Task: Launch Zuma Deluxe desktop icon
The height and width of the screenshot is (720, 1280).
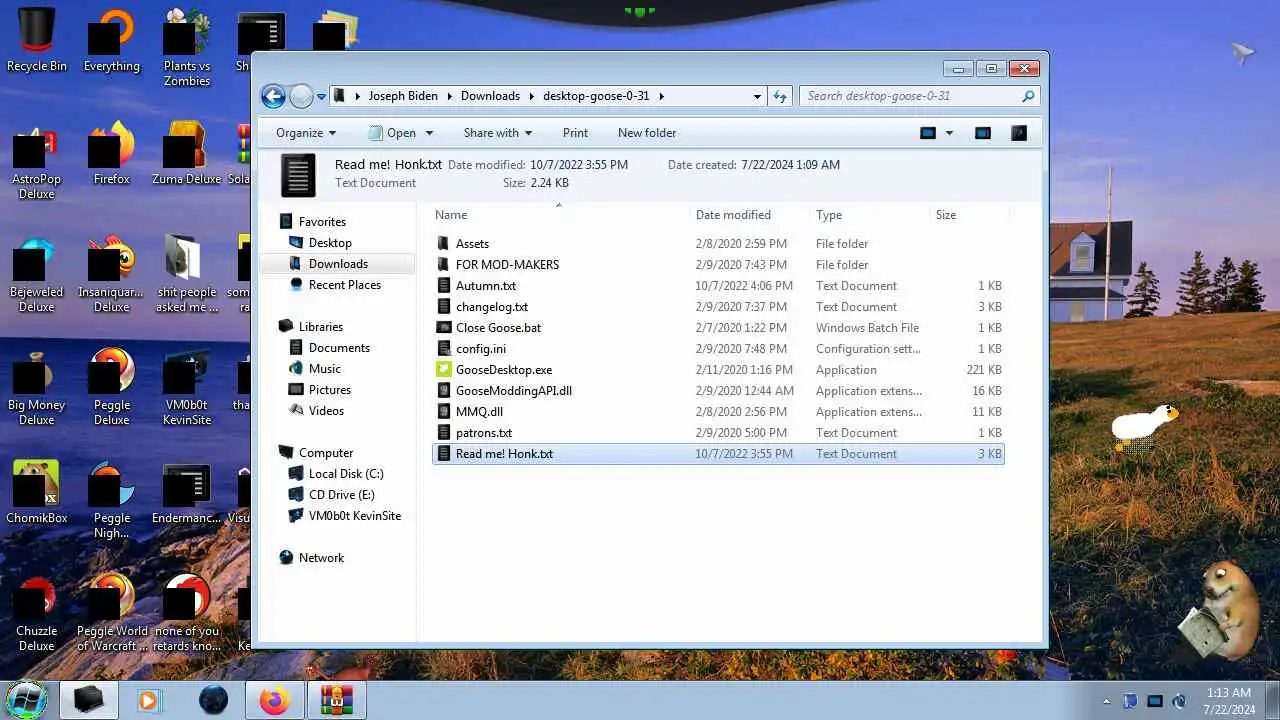Action: (x=187, y=154)
